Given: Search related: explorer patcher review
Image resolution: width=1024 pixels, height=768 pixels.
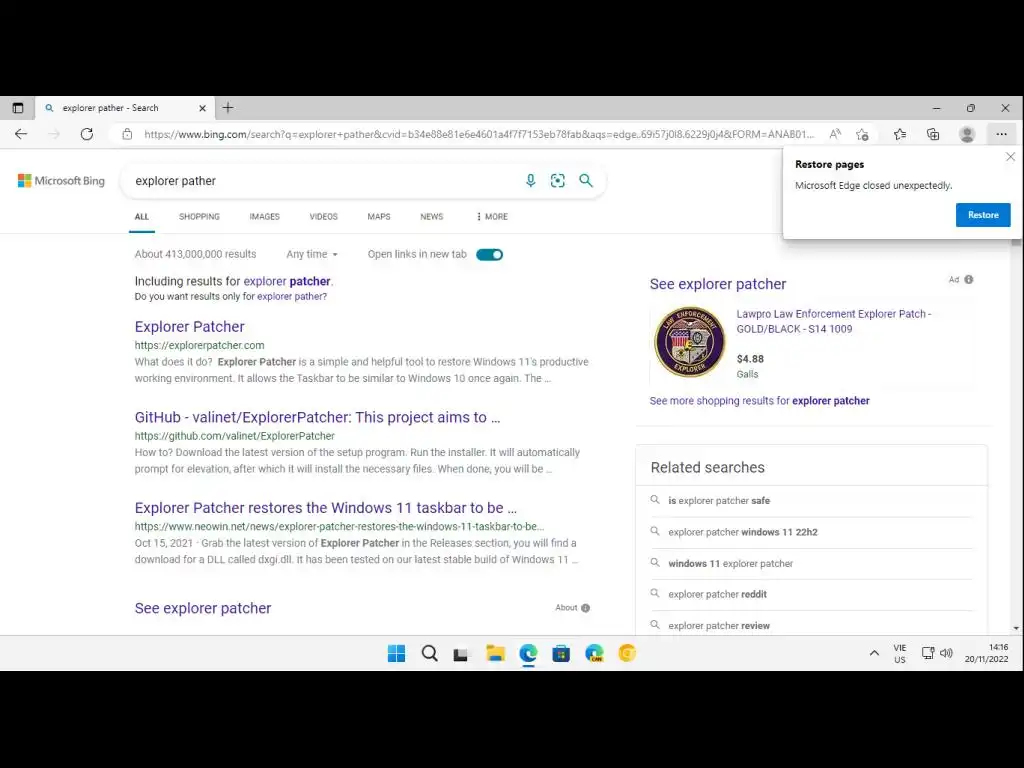Looking at the screenshot, I should click(719, 626).
